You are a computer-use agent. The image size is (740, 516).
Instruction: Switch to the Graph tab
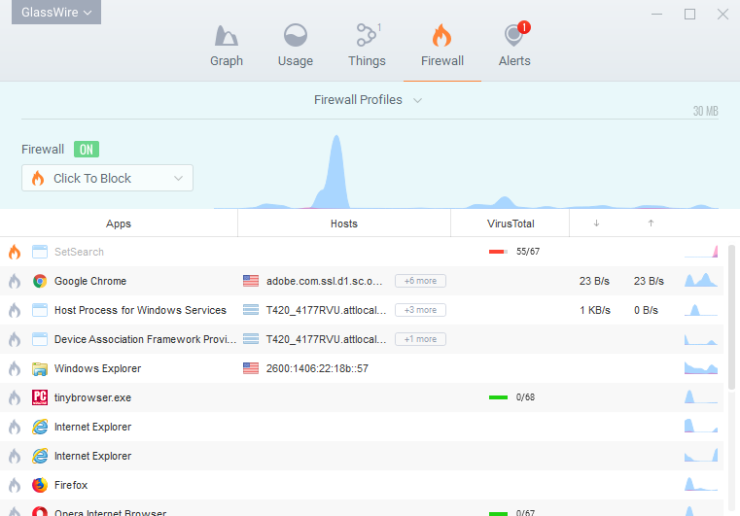[x=227, y=46]
